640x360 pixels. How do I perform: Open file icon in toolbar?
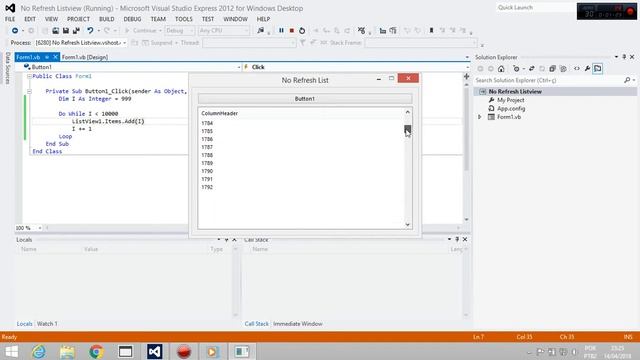pyautogui.click(x=55, y=31)
